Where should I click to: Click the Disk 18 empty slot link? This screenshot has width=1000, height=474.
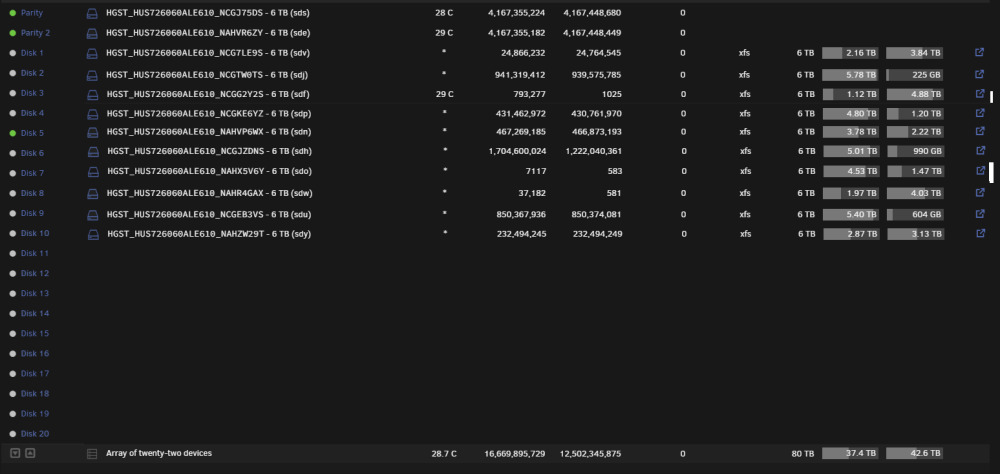35,394
